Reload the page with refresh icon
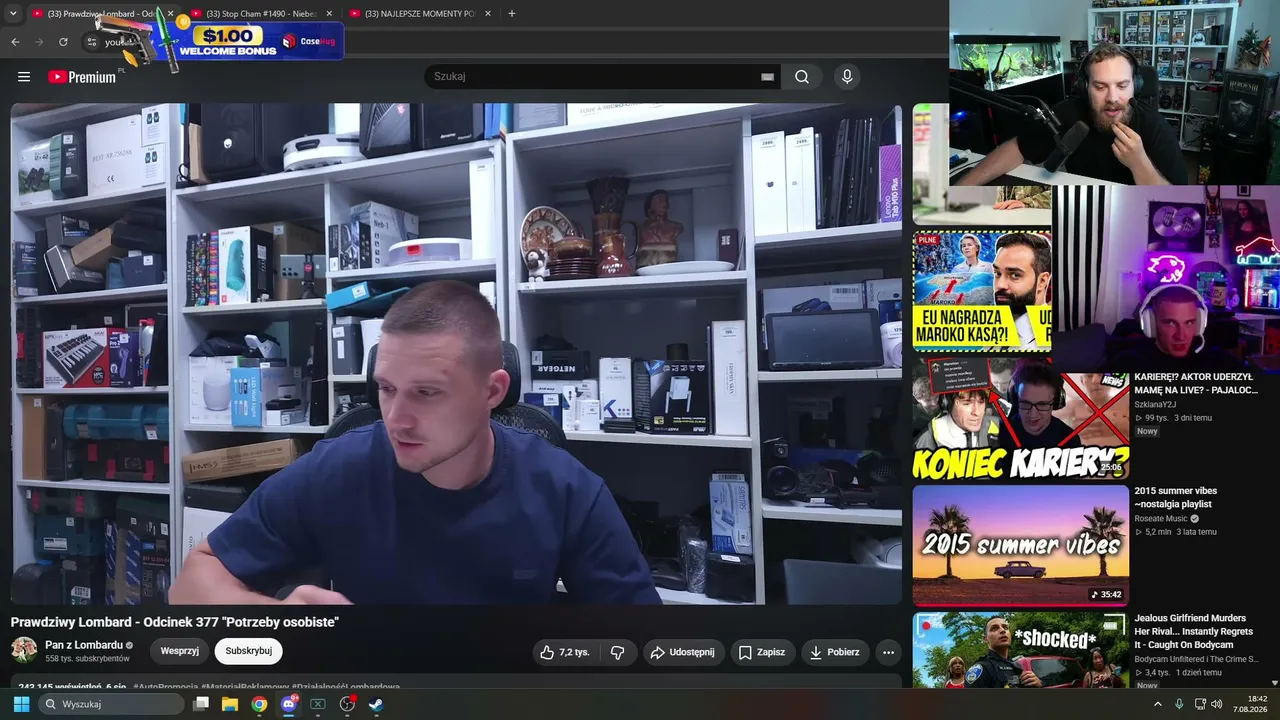1280x720 pixels. [x=63, y=42]
